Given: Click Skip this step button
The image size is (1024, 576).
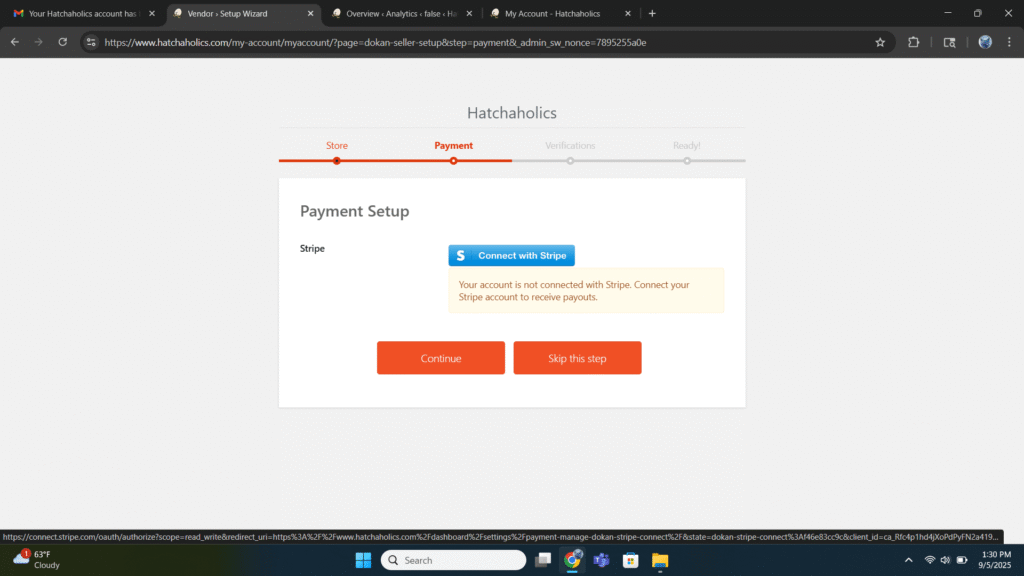Looking at the screenshot, I should tap(577, 358).
